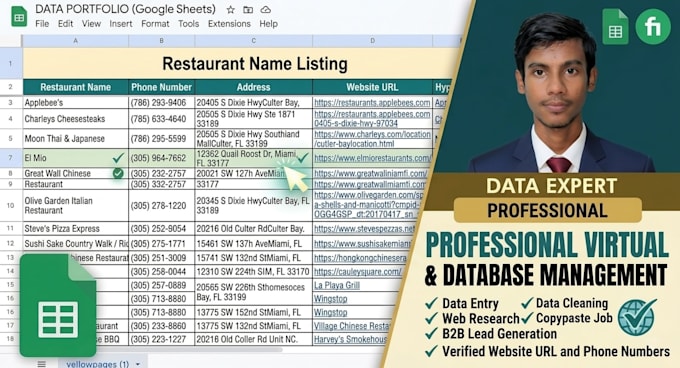Select column A header
This screenshot has width=680, height=368.
75,41
